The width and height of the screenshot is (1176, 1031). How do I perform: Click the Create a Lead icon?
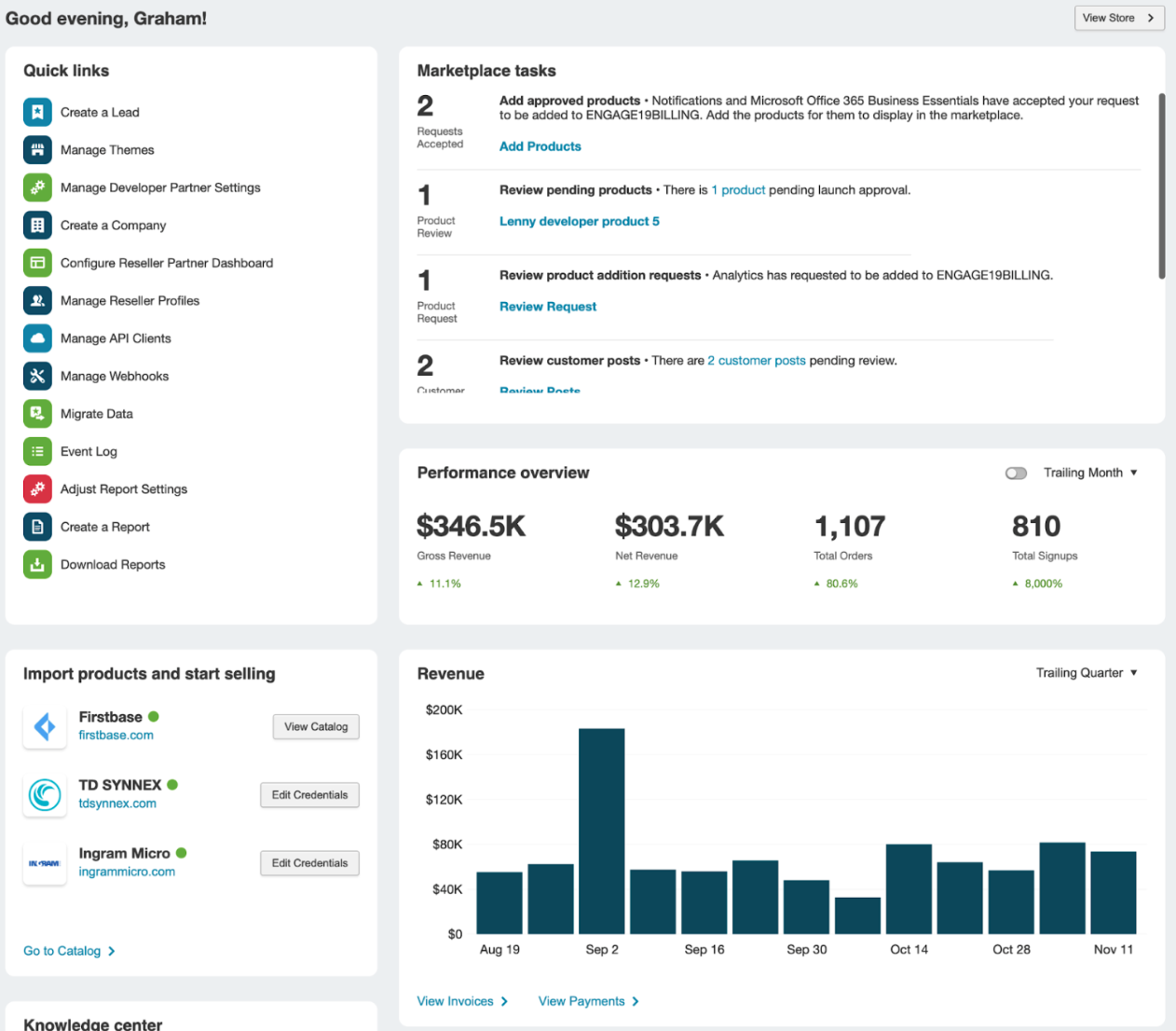37,112
